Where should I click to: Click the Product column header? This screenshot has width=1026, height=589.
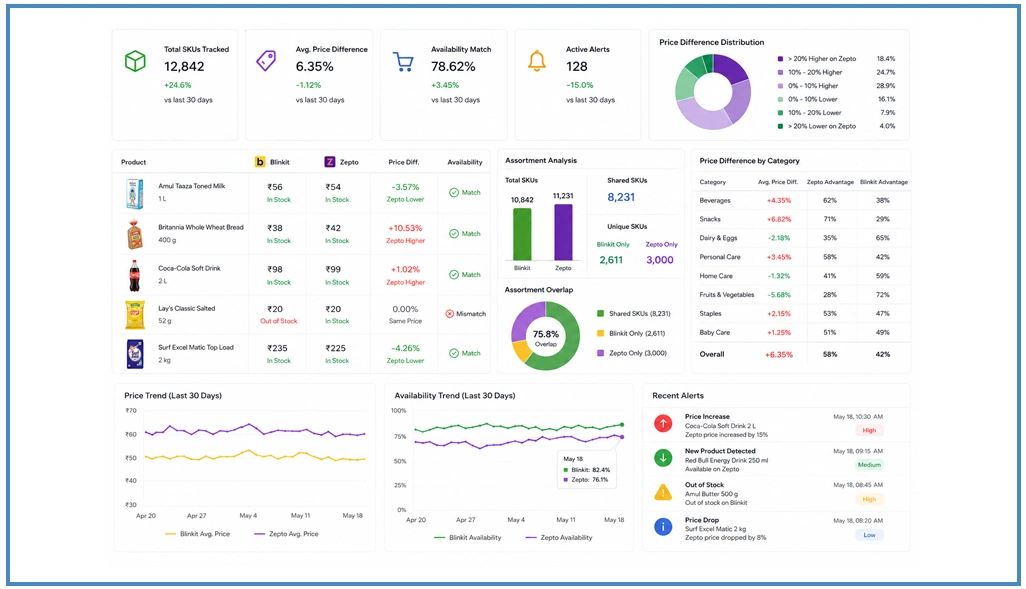point(133,162)
